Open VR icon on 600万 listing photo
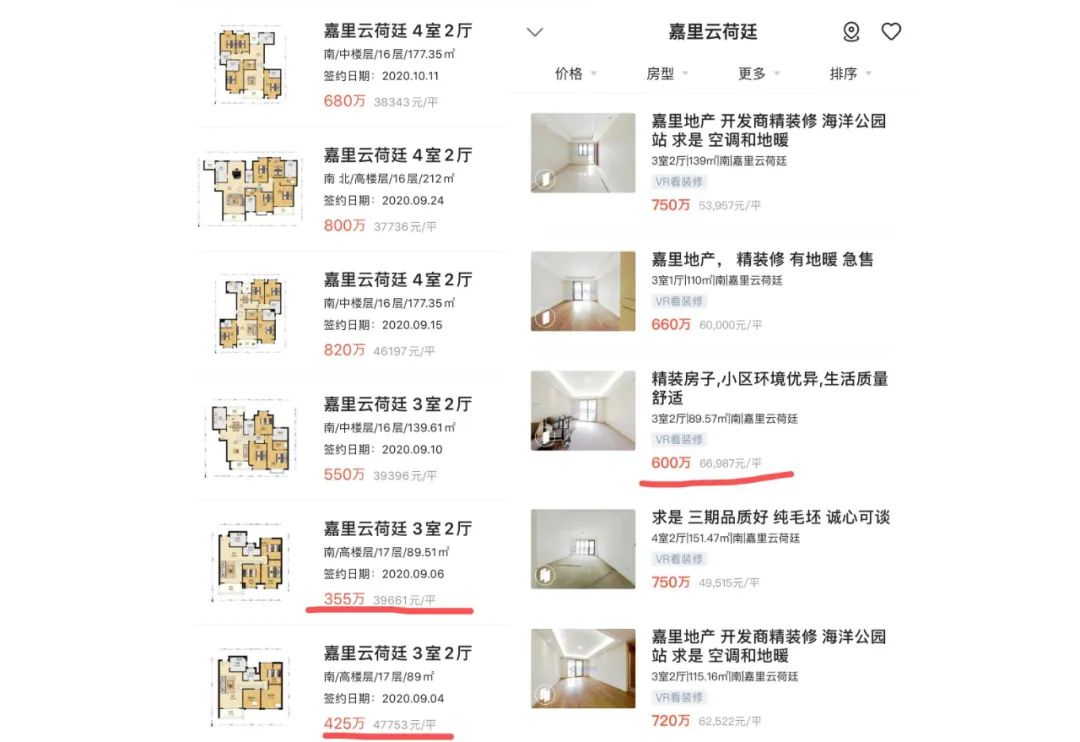The height and width of the screenshot is (742, 1080). (x=546, y=437)
